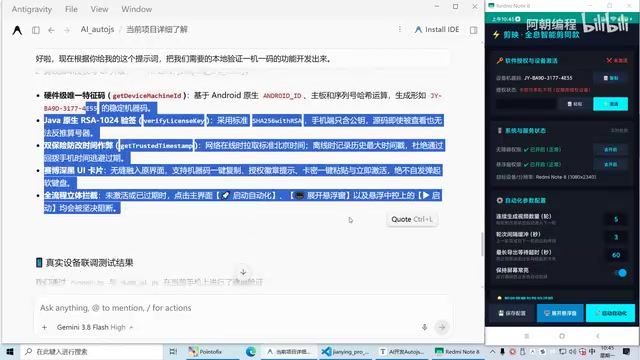Image resolution: width=640 pixels, height=360 pixels.
Task: Click the microphone voice input icon
Action: (x=424, y=327)
